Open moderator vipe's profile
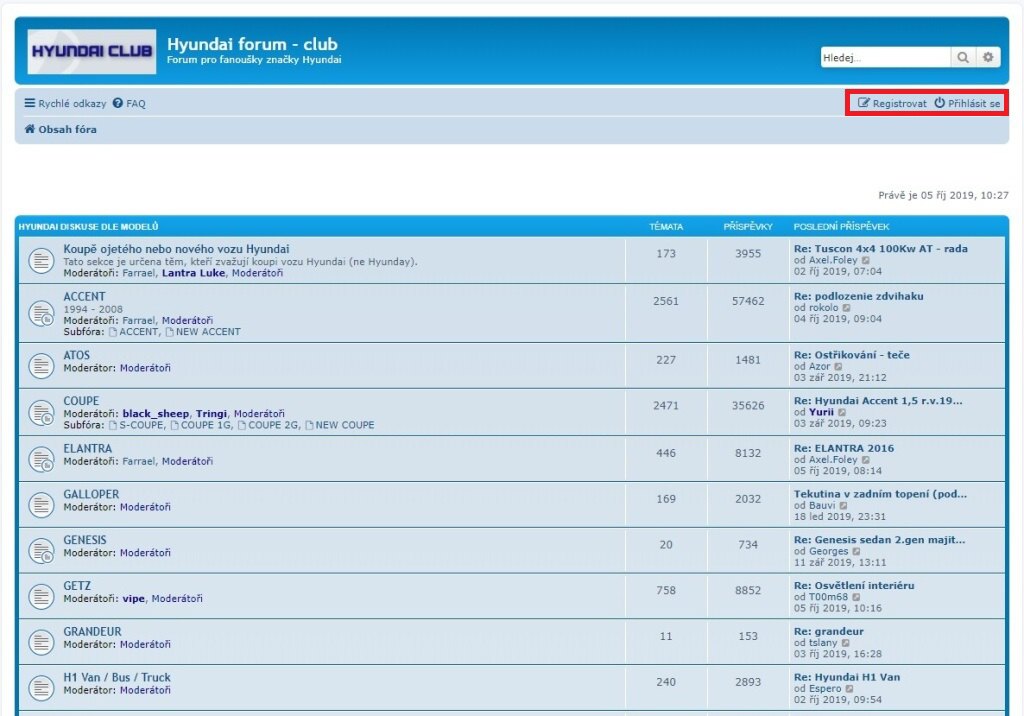1024x716 pixels. (134, 598)
